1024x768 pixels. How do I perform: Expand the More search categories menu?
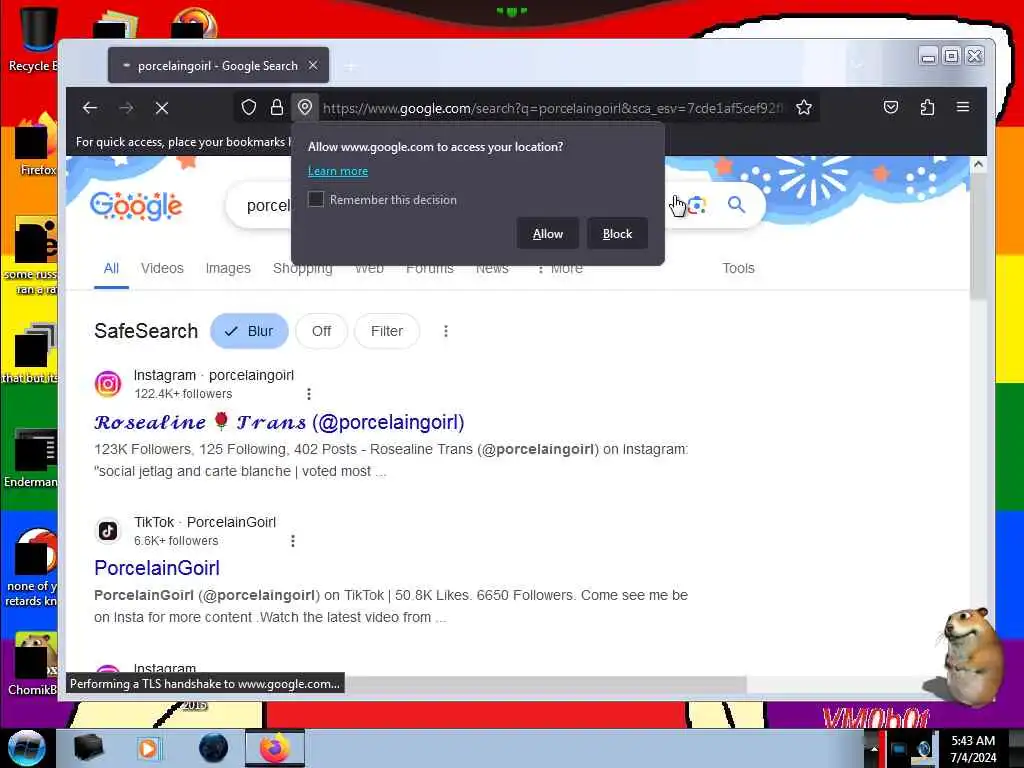560,269
